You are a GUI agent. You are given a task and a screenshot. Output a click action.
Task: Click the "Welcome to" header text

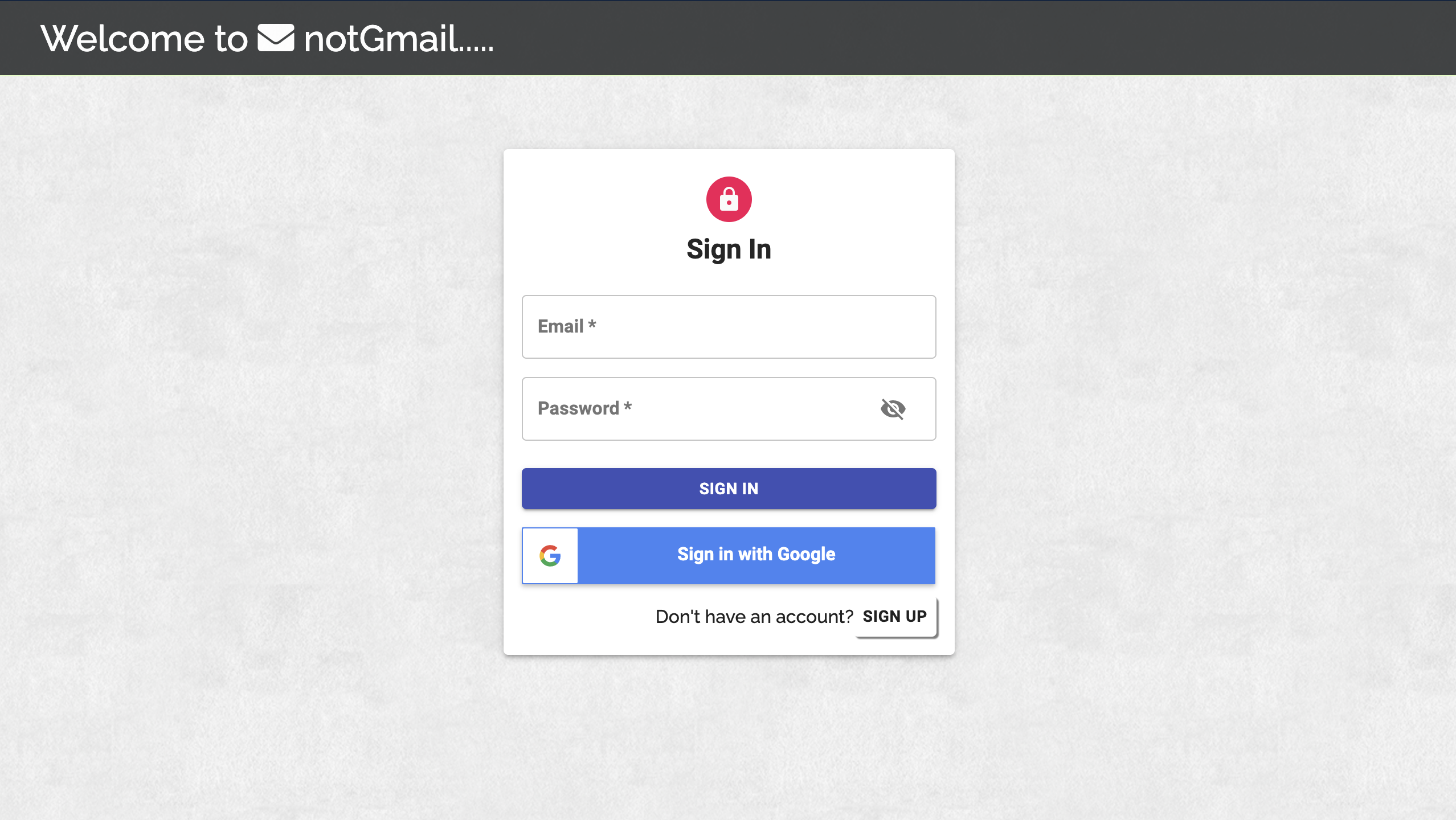144,39
